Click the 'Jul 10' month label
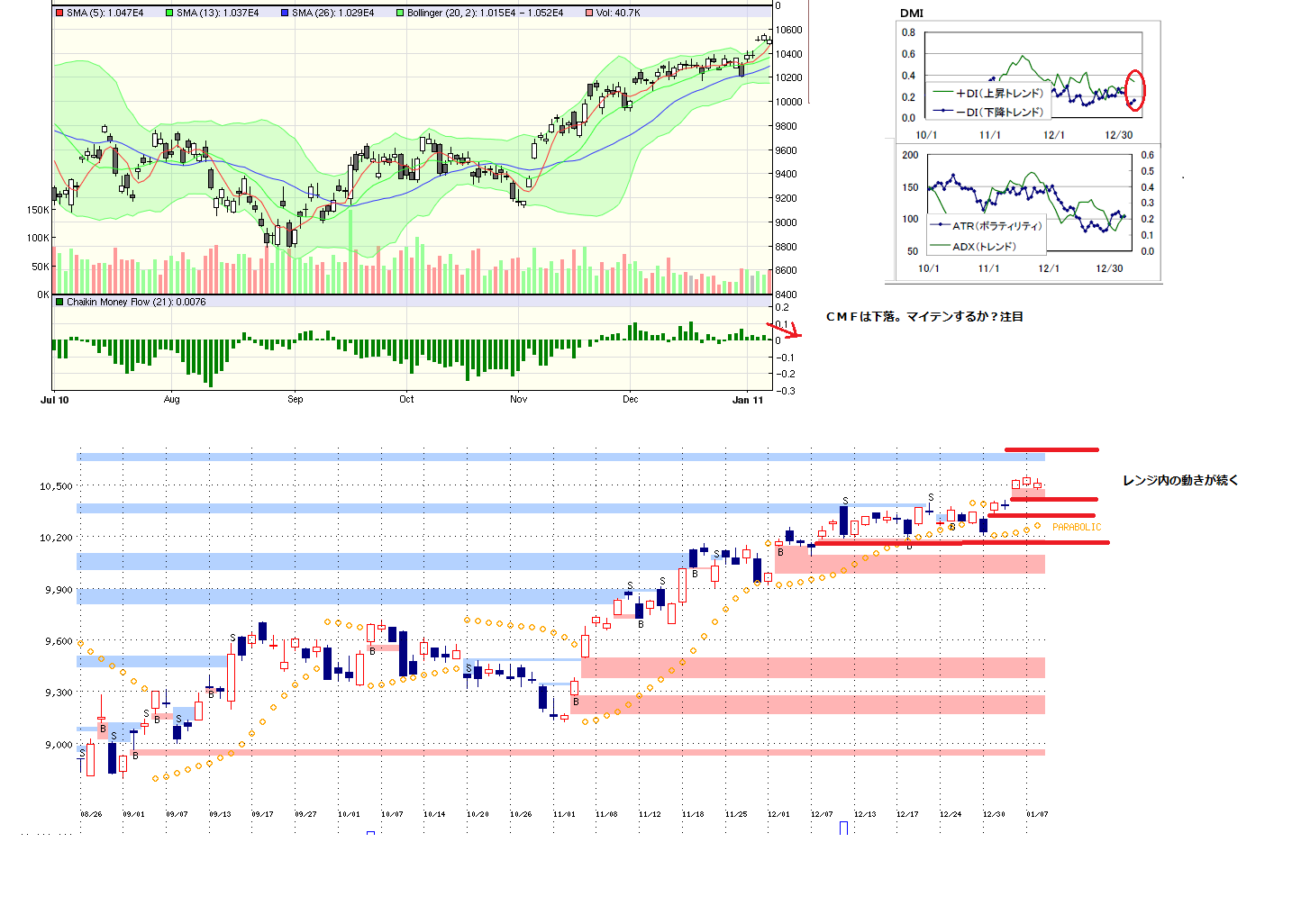 coord(55,399)
